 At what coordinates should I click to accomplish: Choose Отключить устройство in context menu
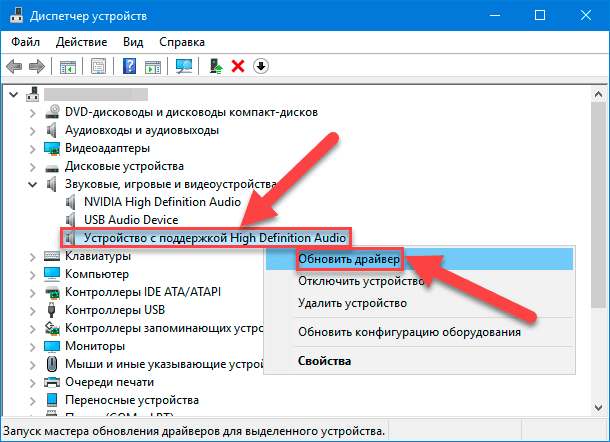pos(419,281)
